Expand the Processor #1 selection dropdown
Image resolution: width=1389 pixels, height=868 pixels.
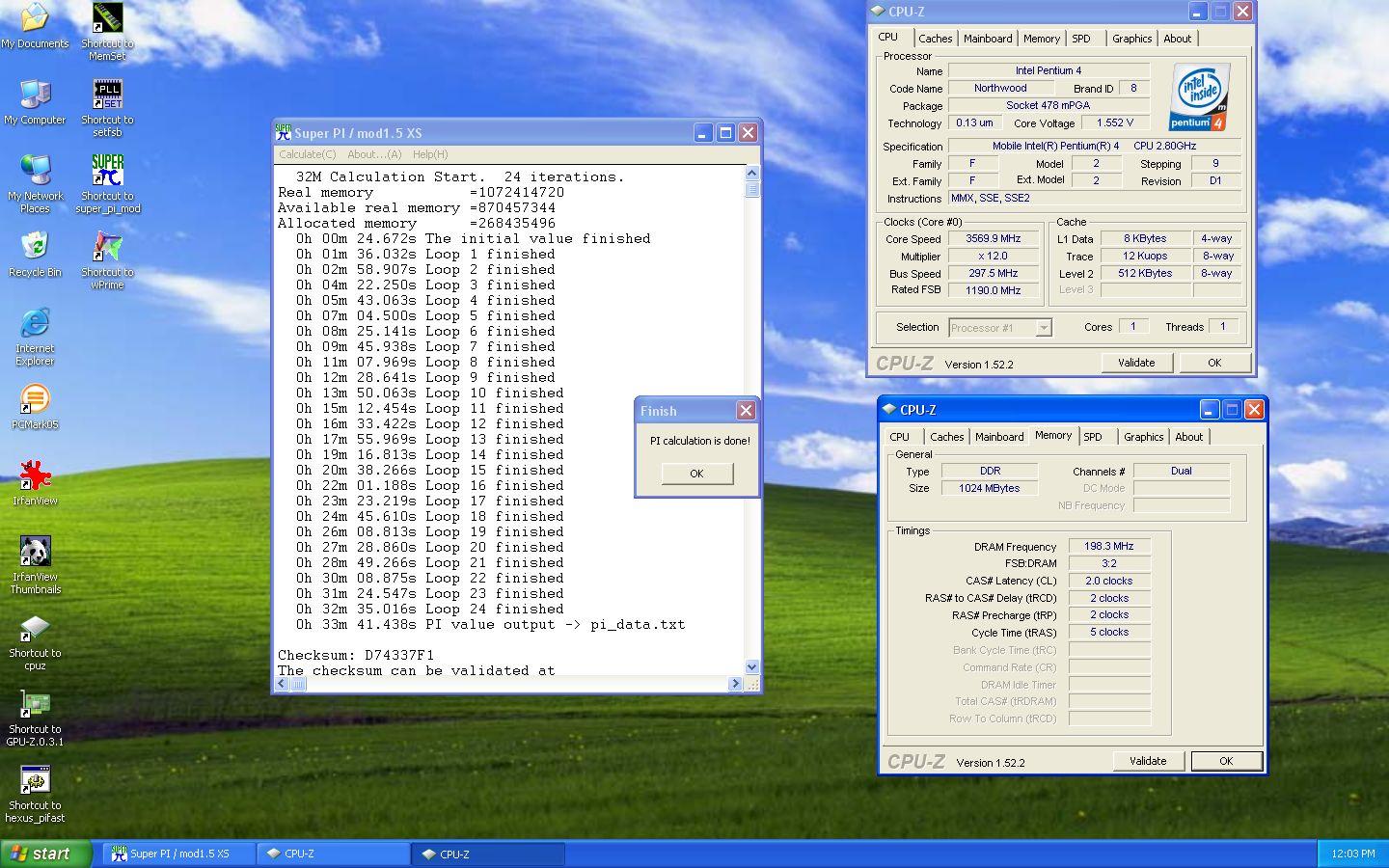point(1044,328)
